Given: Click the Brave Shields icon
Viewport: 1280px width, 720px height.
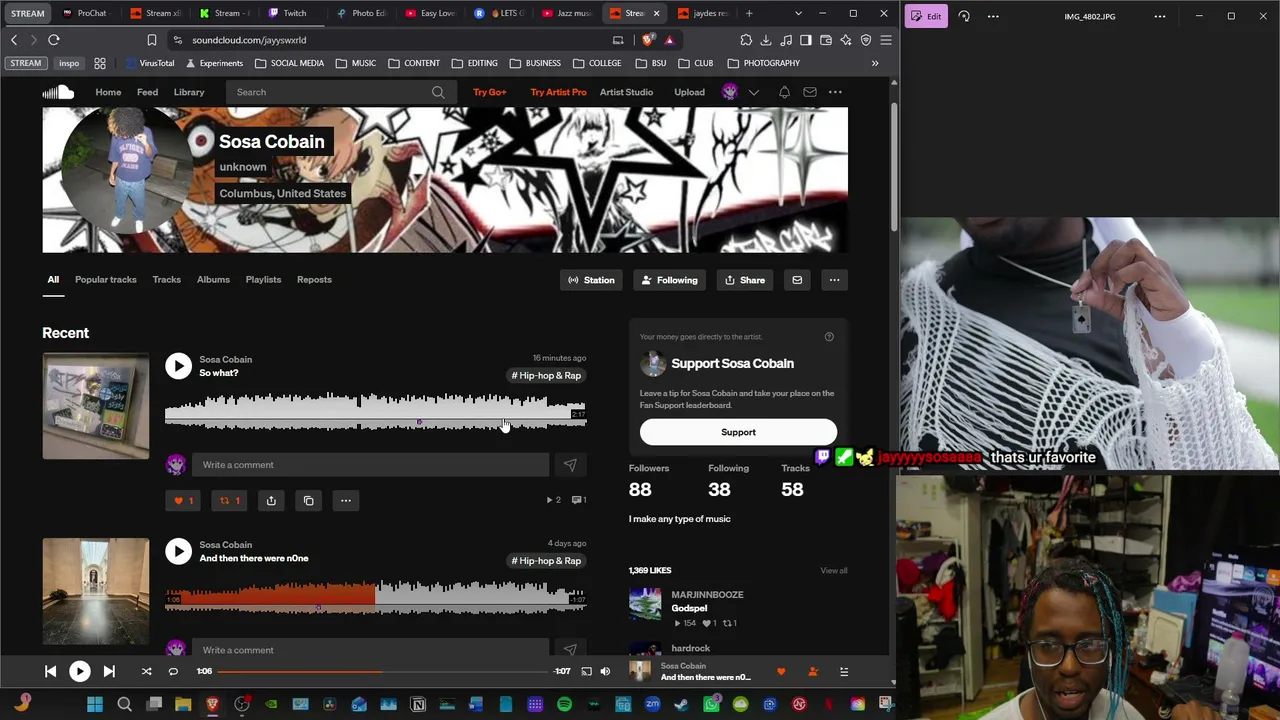Looking at the screenshot, I should pos(648,40).
